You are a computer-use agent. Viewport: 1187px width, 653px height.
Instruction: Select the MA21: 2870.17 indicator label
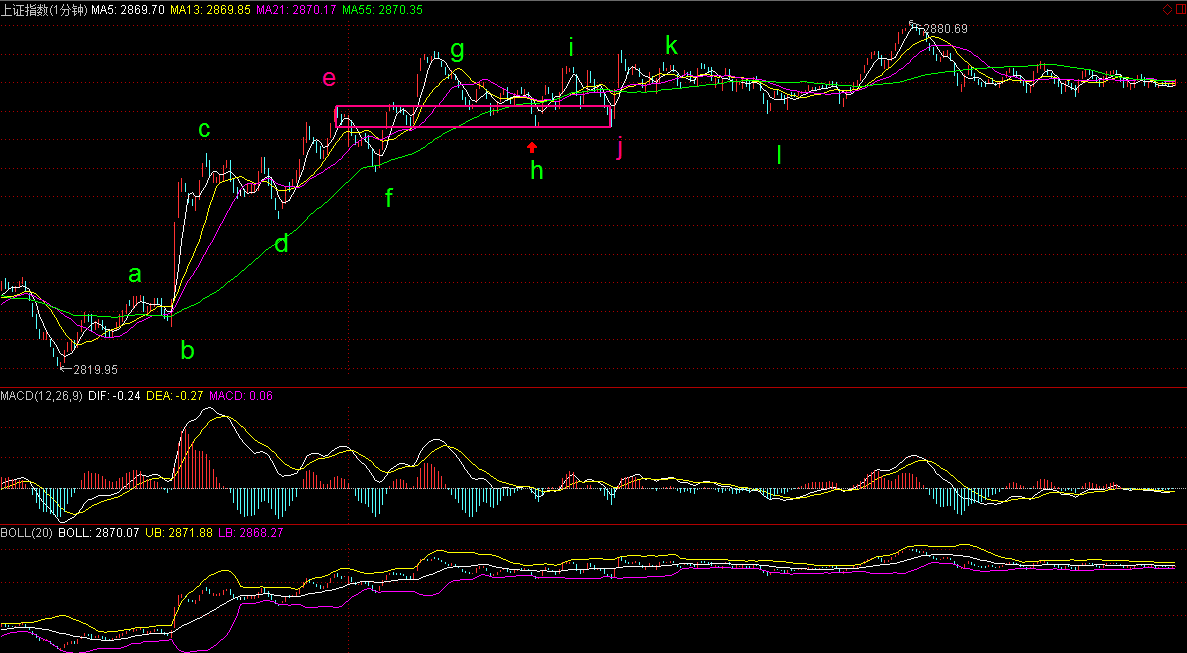pyautogui.click(x=297, y=10)
